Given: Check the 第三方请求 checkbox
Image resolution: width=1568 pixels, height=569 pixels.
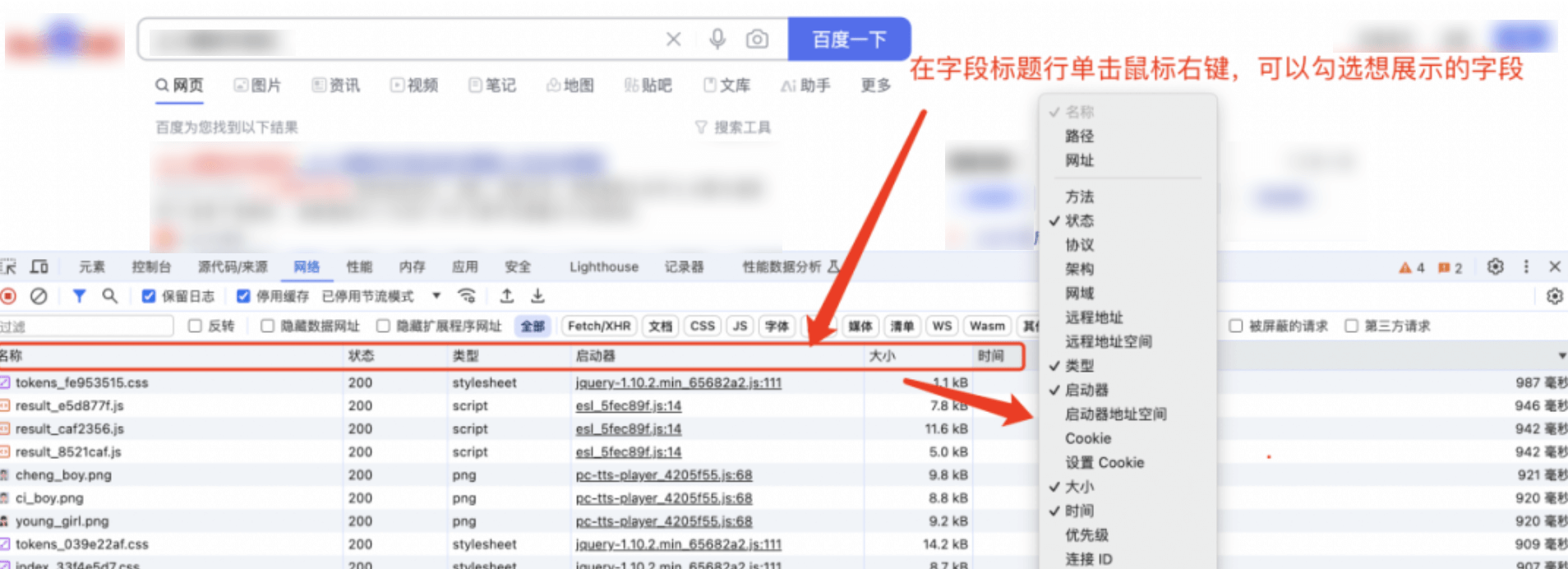Looking at the screenshot, I should pyautogui.click(x=1351, y=326).
